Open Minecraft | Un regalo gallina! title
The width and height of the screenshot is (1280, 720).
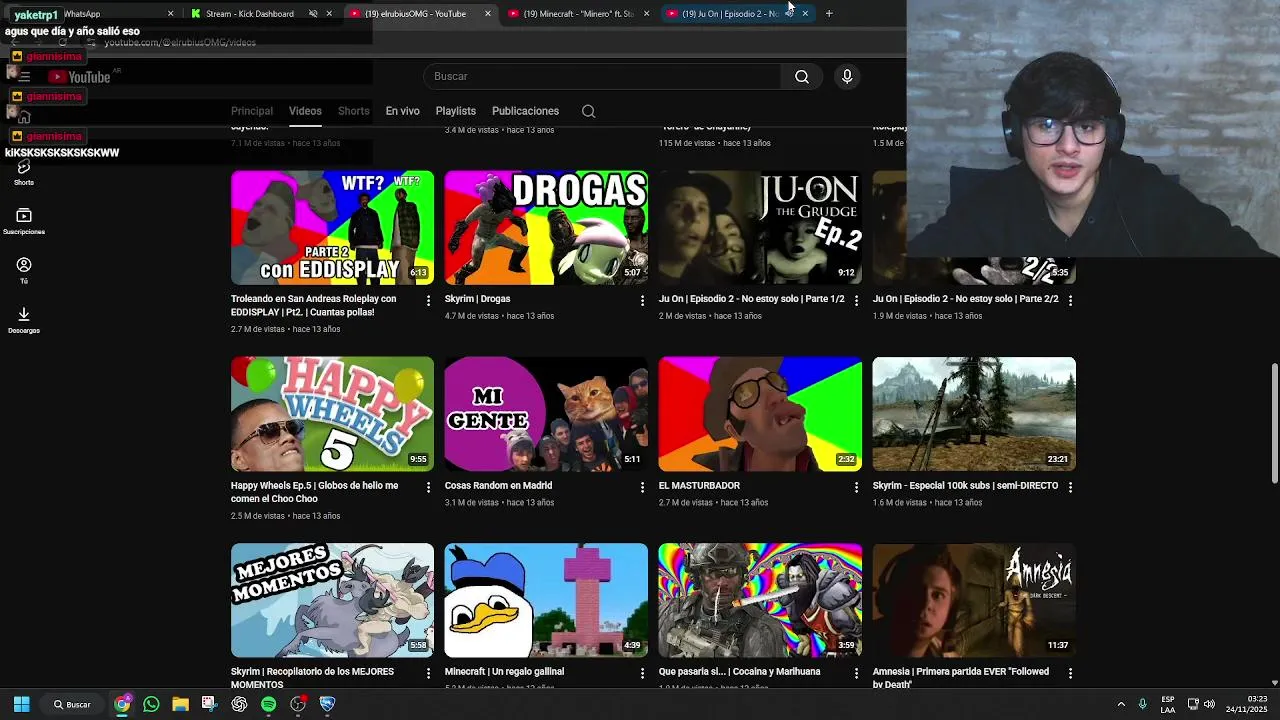(x=504, y=672)
